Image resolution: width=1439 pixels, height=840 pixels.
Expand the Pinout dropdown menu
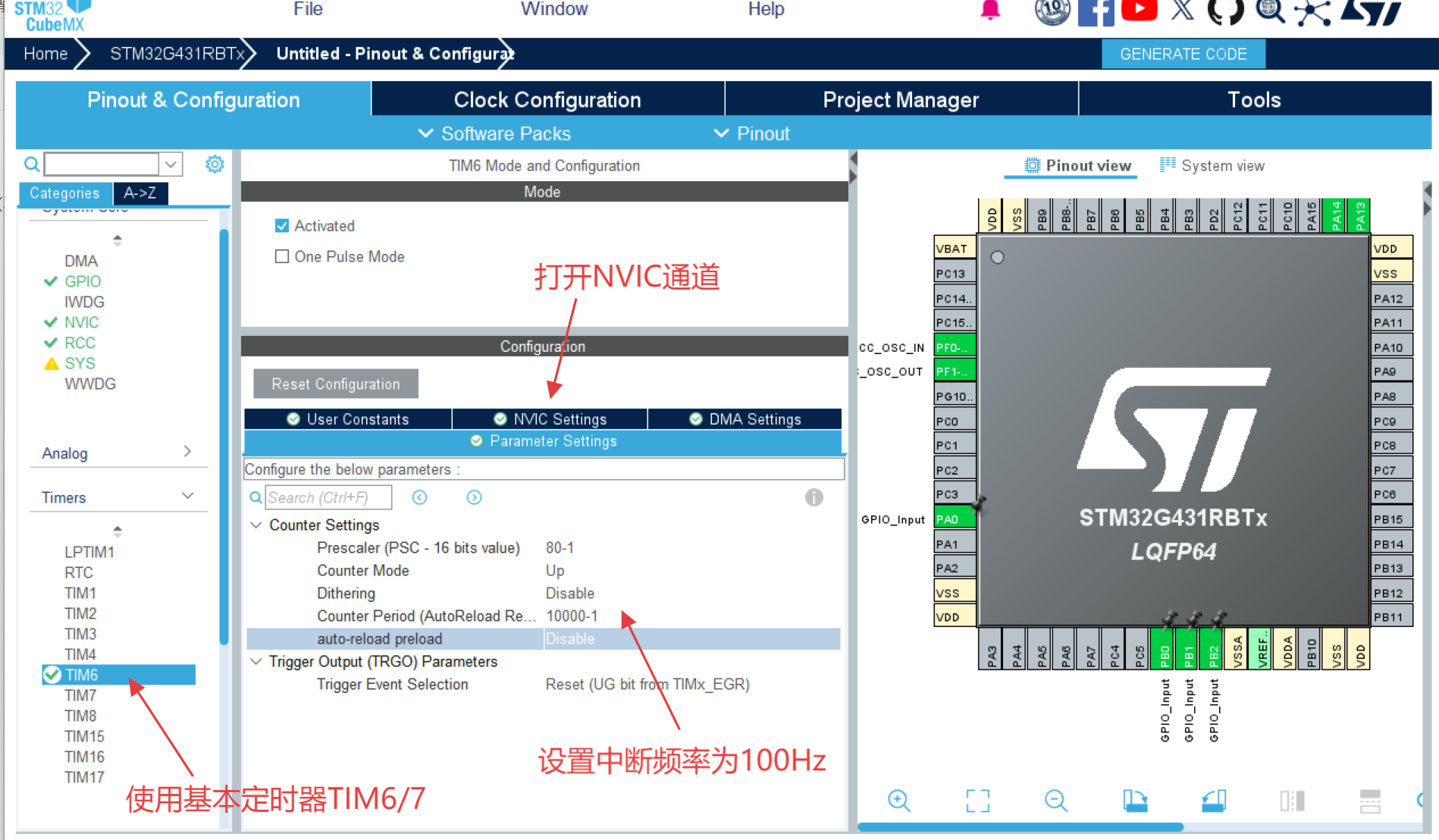tap(751, 133)
